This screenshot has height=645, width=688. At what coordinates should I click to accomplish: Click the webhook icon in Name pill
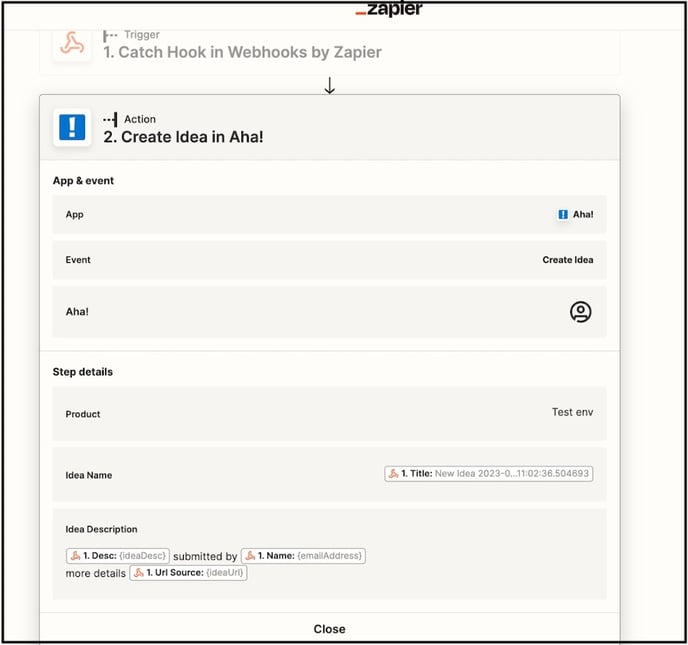click(x=250, y=556)
